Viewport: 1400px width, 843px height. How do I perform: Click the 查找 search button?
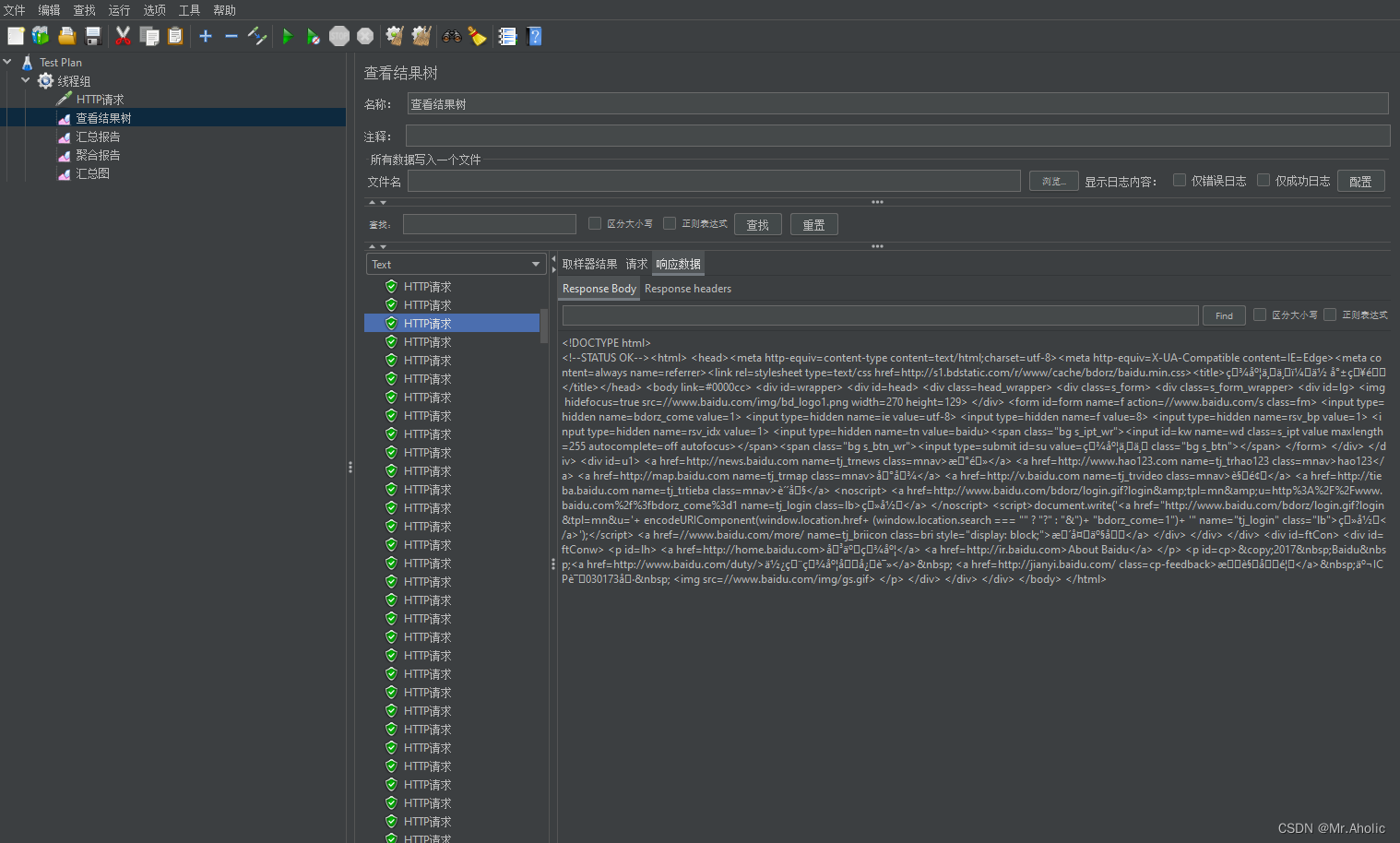coord(758,224)
